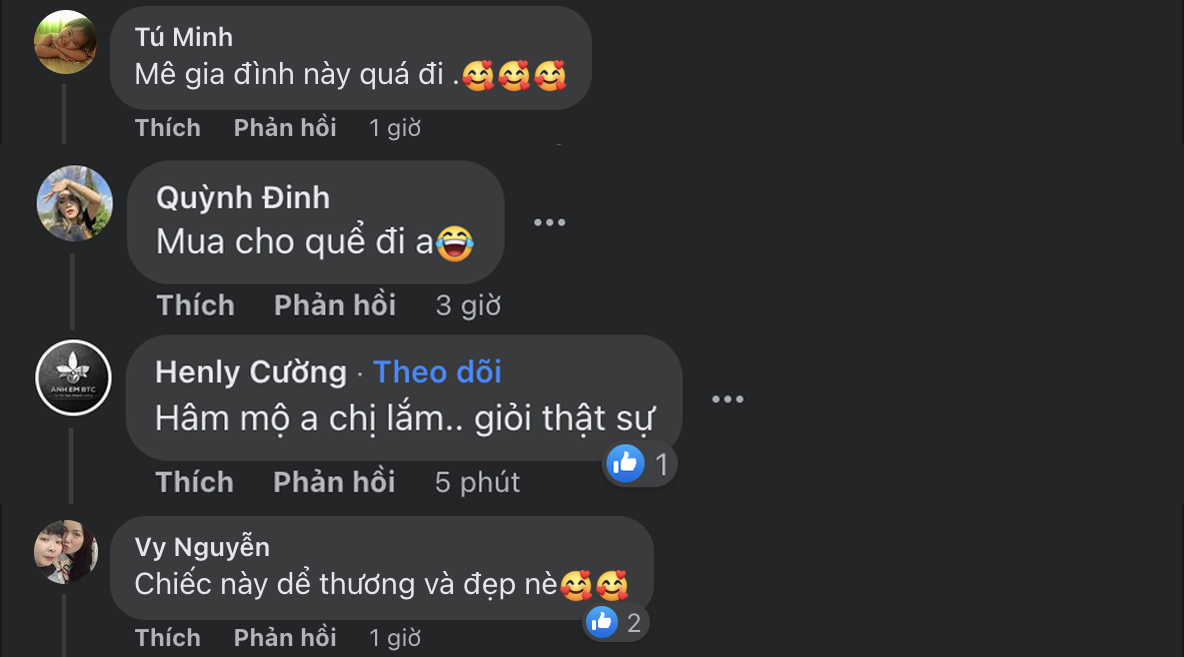1184x657 pixels.
Task: Reply to Tú Minh's comment with Phản hồi
Action: point(285,128)
